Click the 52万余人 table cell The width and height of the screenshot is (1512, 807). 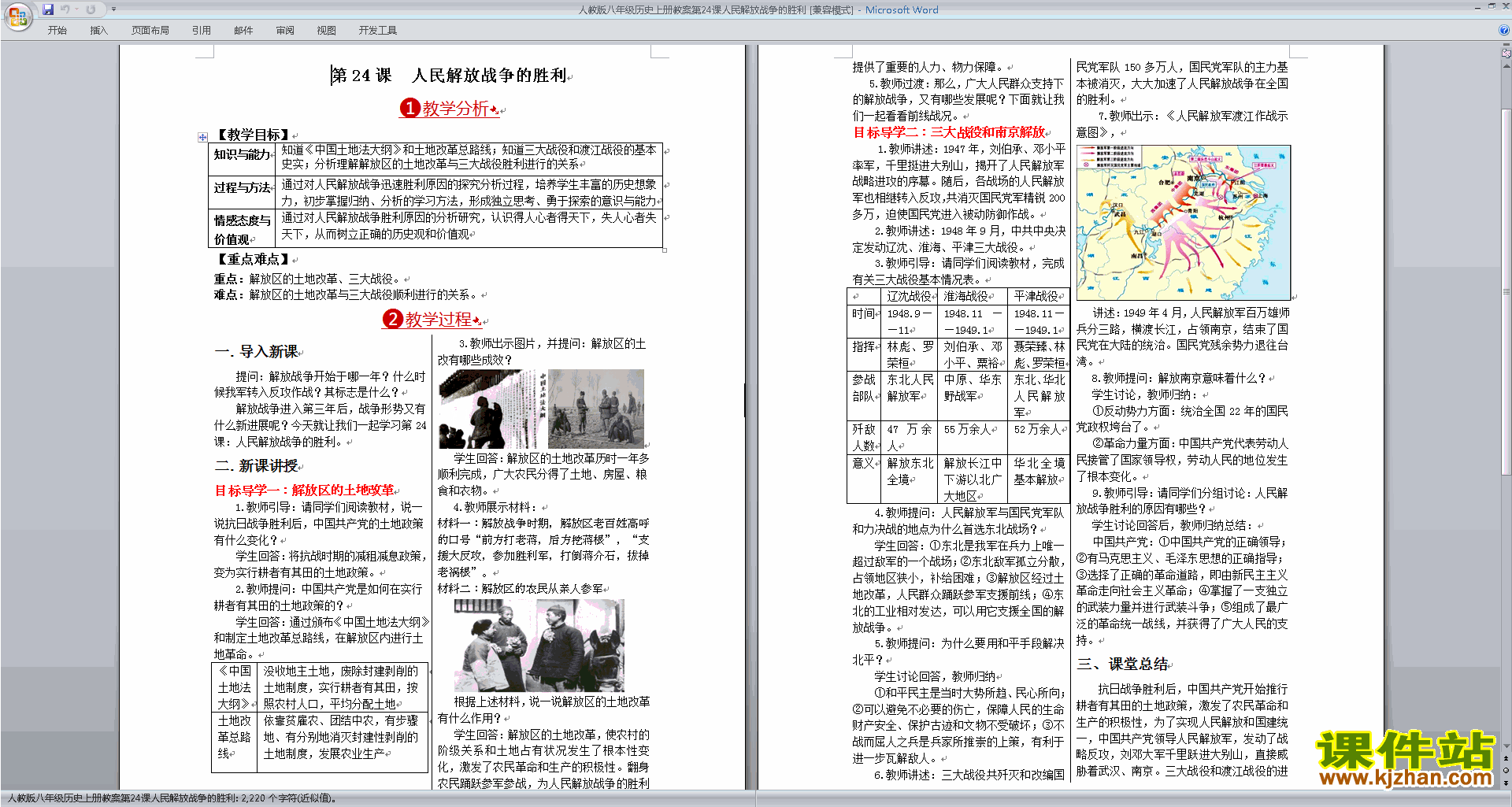point(1039,437)
